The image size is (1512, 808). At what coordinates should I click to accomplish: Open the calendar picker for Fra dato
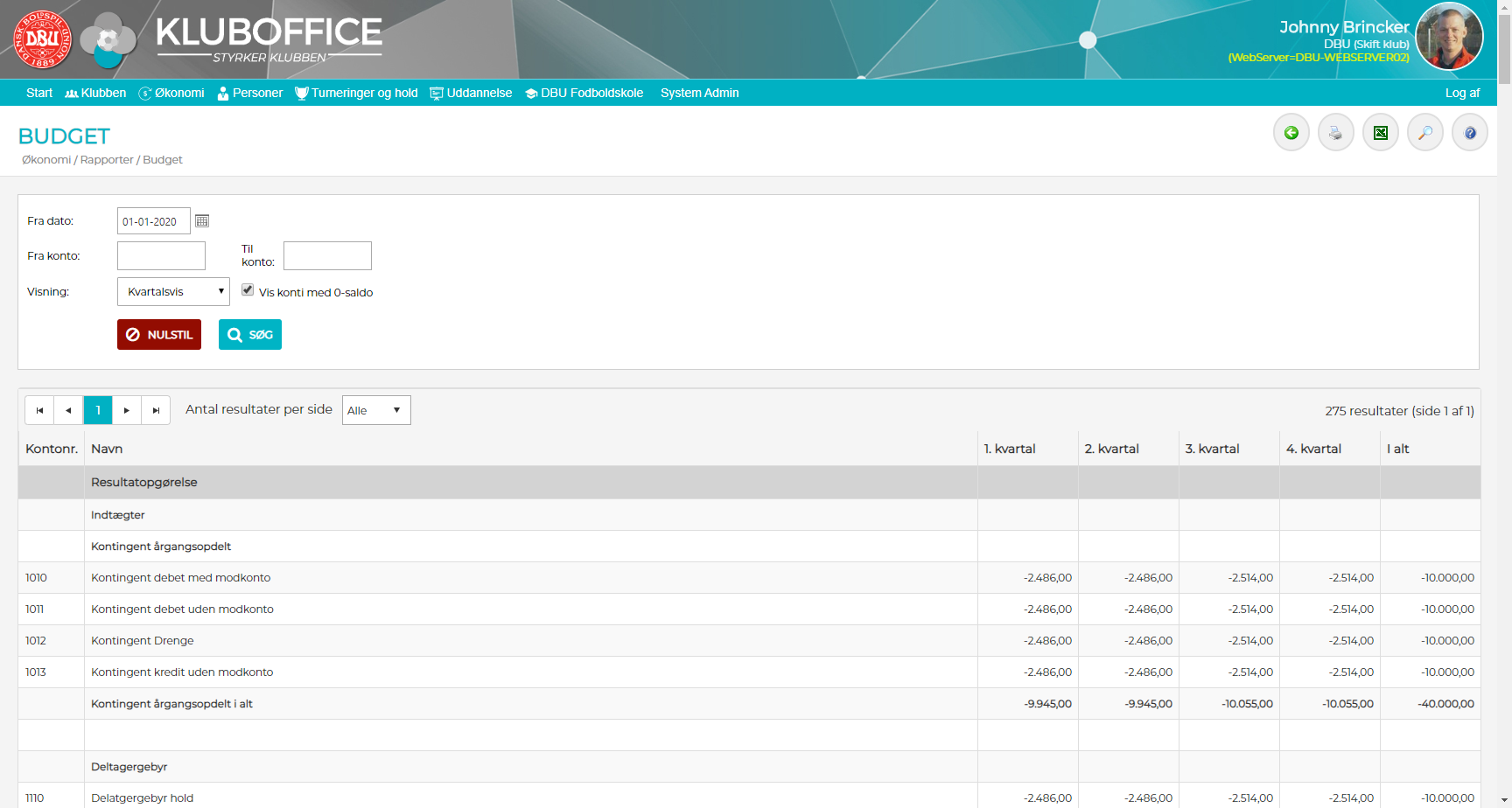[x=202, y=221]
